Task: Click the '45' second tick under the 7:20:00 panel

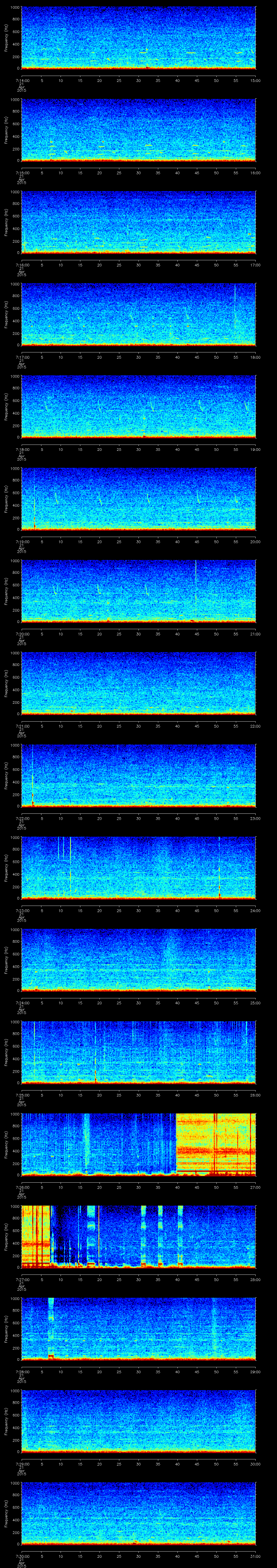Action: tap(197, 634)
